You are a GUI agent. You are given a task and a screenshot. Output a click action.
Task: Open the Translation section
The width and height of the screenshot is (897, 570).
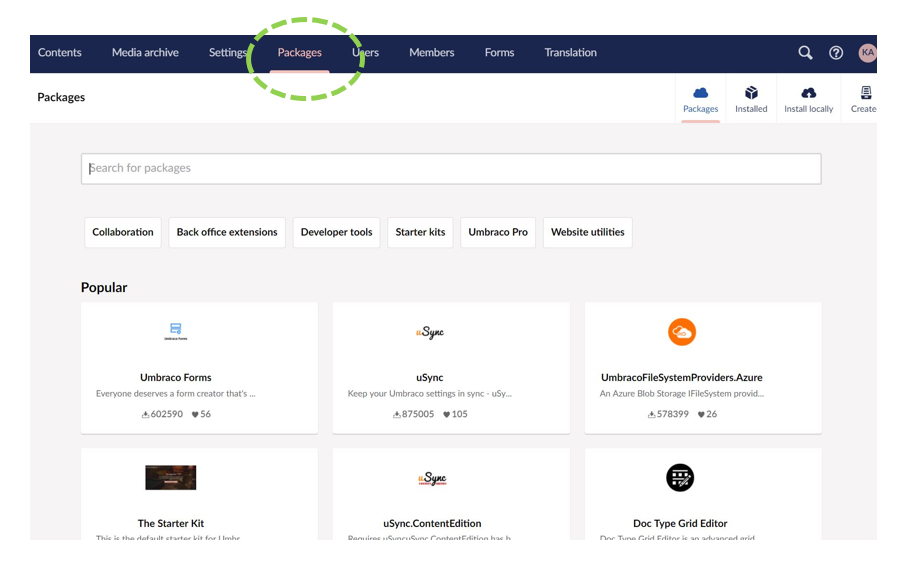point(570,53)
